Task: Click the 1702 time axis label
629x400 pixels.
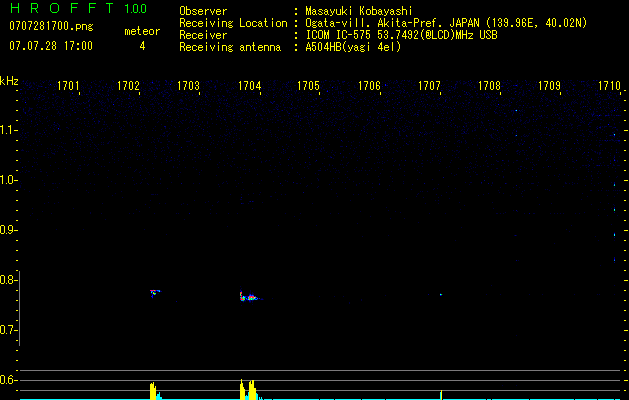Action: click(128, 85)
